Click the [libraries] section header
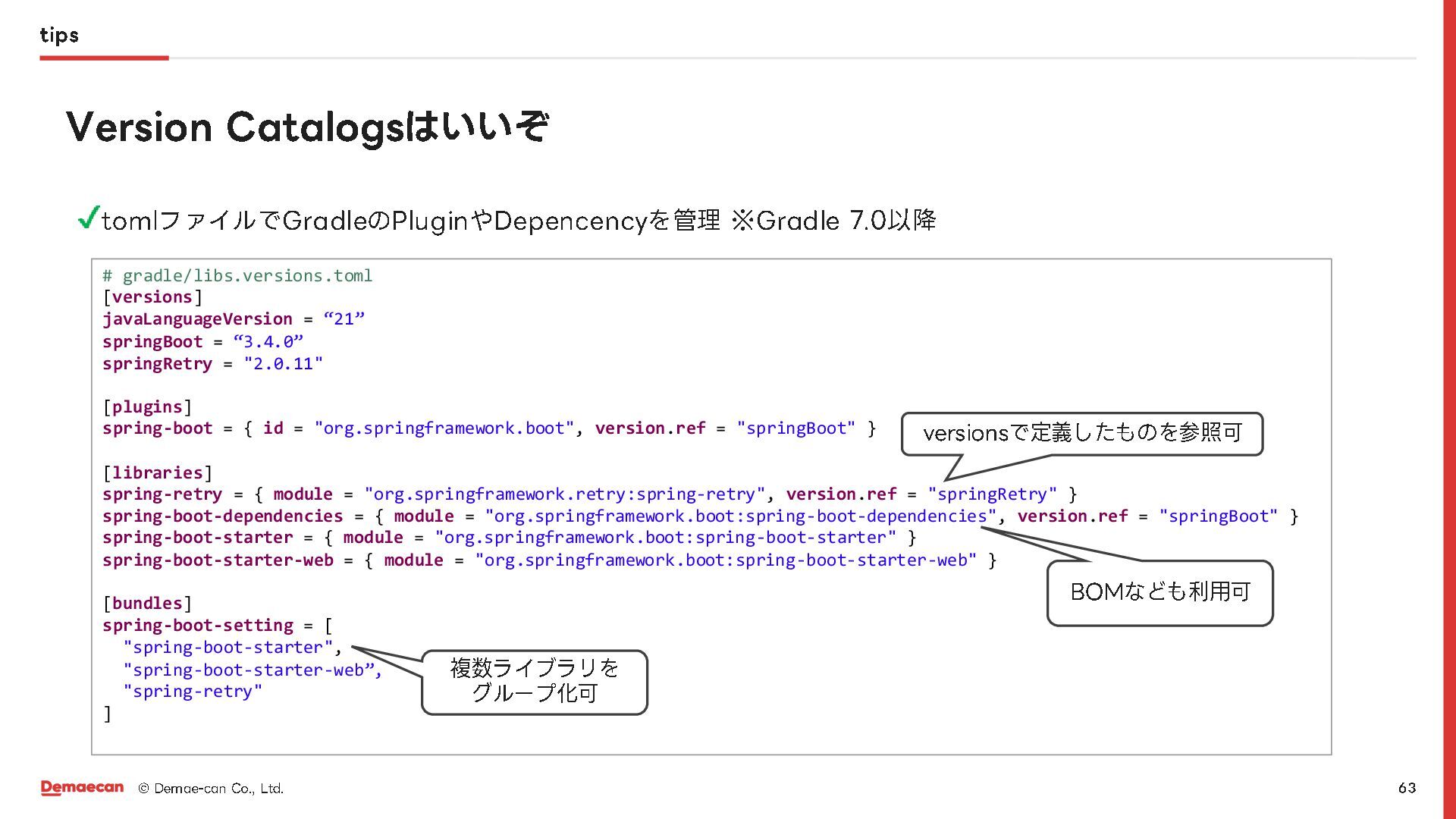This screenshot has width=1456, height=819. pyautogui.click(x=157, y=473)
